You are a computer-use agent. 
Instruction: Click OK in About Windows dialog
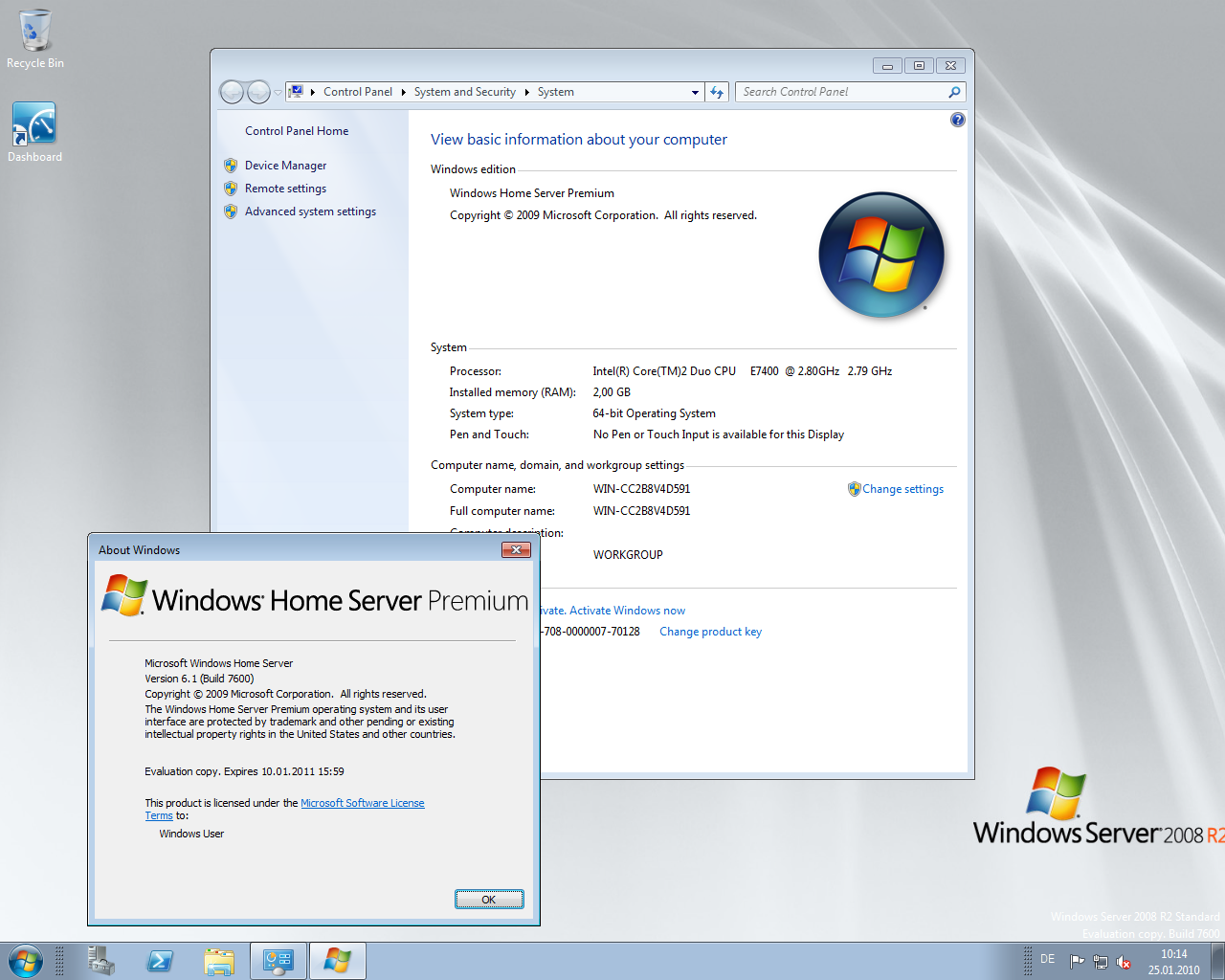click(489, 900)
